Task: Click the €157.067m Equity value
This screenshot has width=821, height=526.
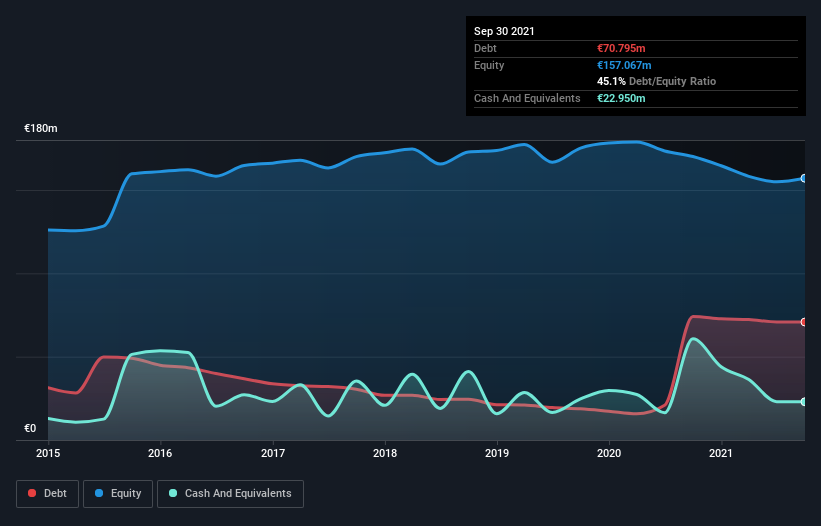Action: 624,65
